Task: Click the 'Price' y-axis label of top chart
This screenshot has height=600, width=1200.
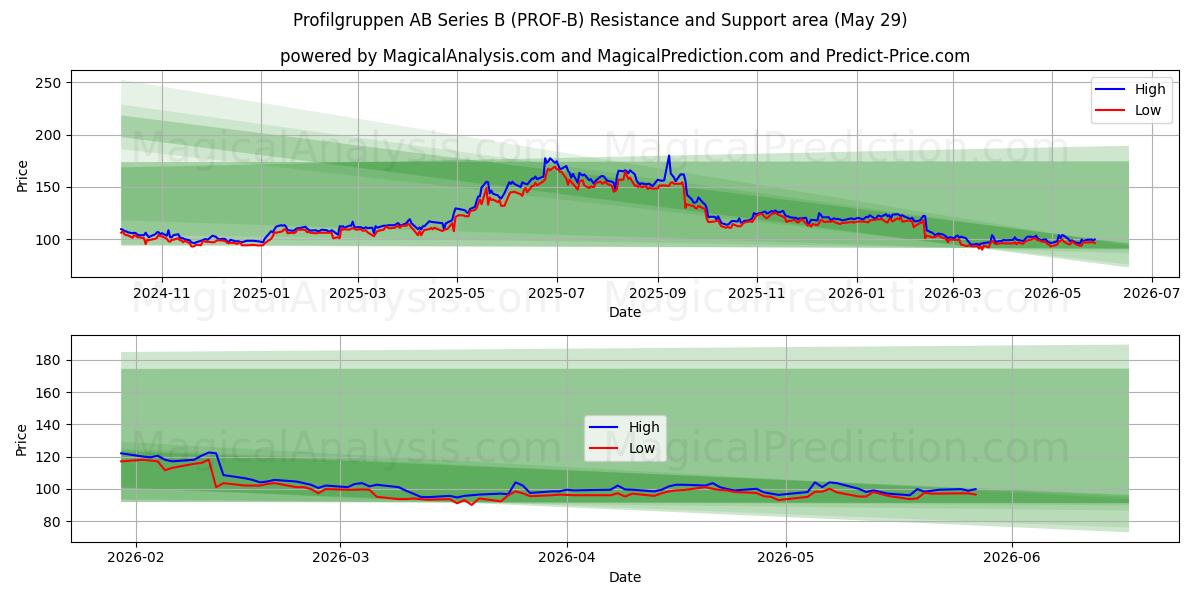Action: point(22,175)
